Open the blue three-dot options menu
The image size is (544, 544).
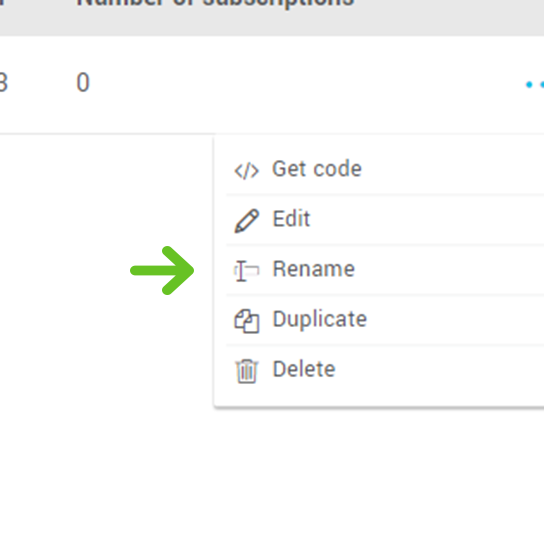point(535,84)
